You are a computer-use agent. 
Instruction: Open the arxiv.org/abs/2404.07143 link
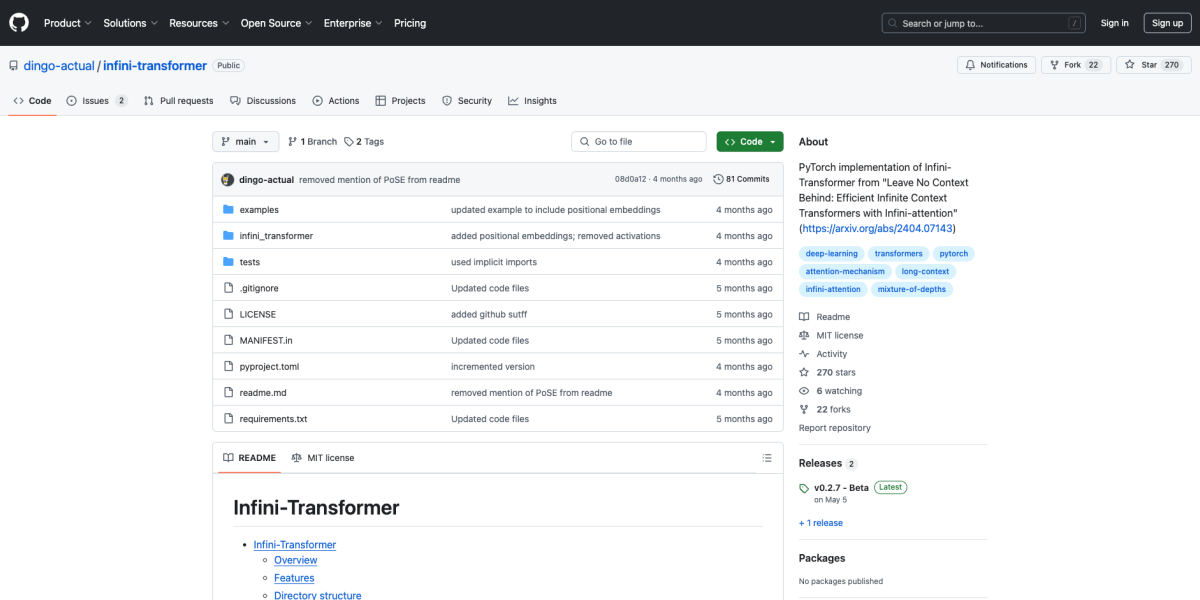click(x=877, y=228)
